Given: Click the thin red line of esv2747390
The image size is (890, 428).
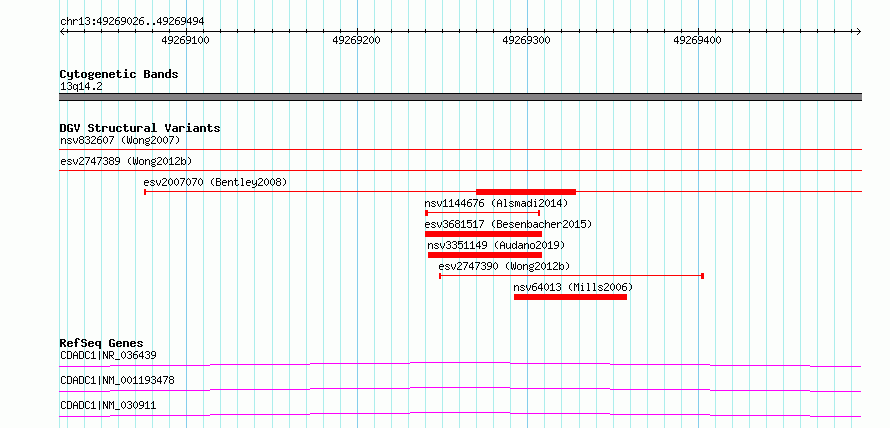Looking at the screenshot, I should tap(572, 276).
